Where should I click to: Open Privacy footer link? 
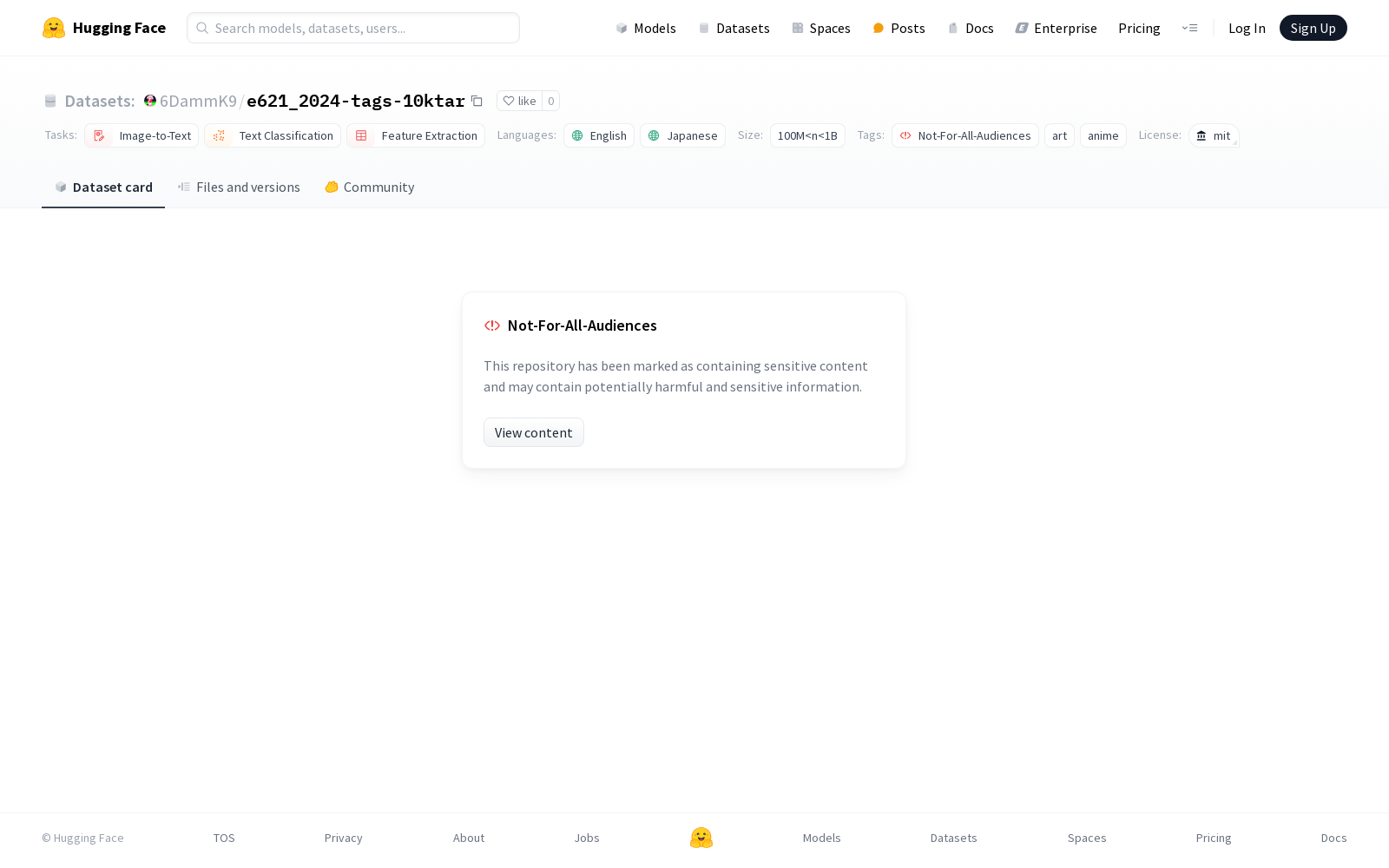[x=344, y=838]
